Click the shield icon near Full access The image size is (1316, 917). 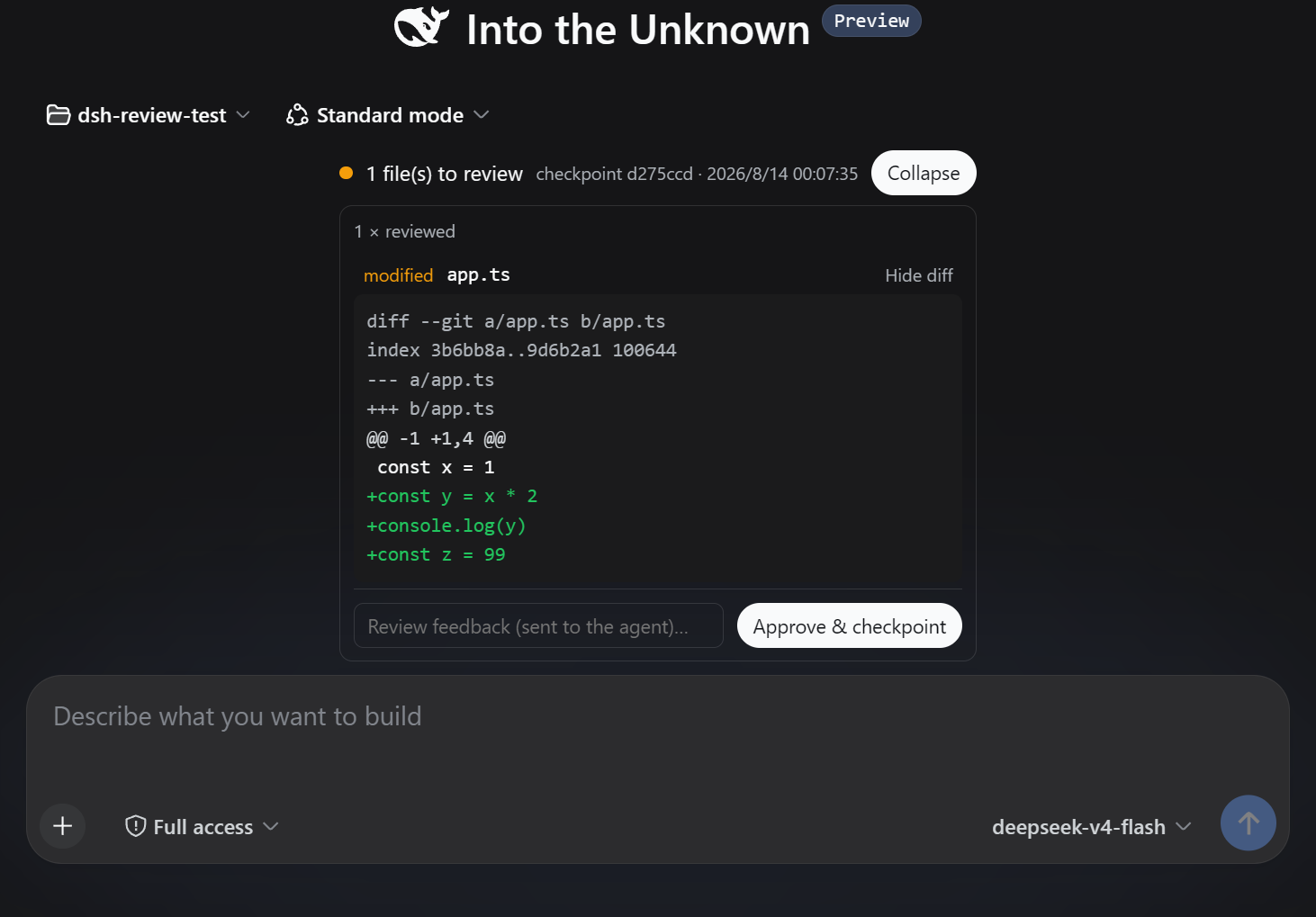click(x=136, y=826)
